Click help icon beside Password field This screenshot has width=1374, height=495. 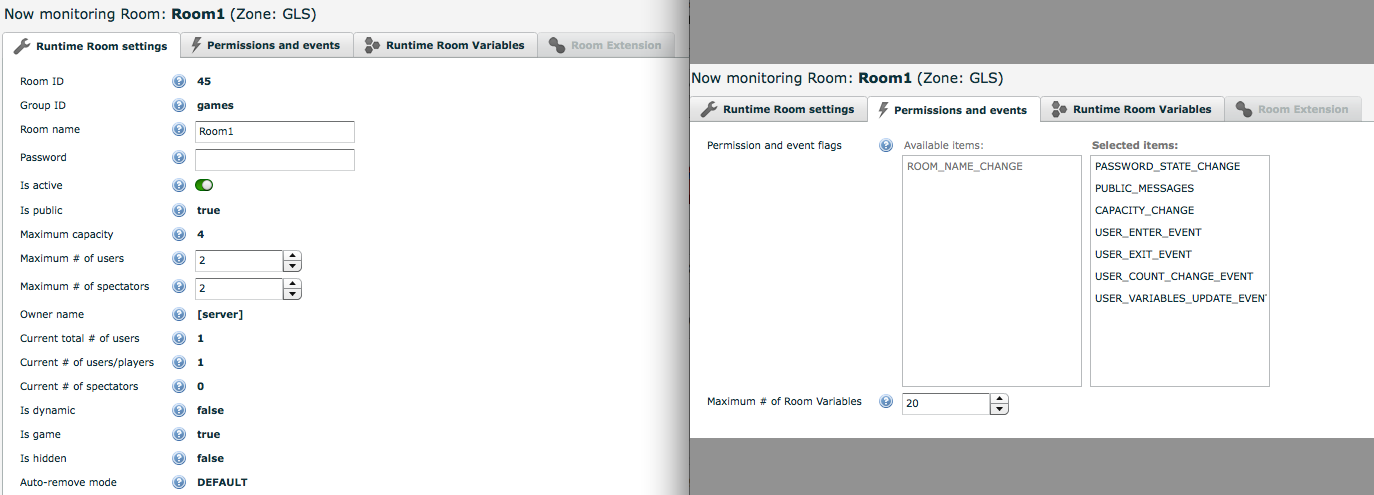point(179,158)
